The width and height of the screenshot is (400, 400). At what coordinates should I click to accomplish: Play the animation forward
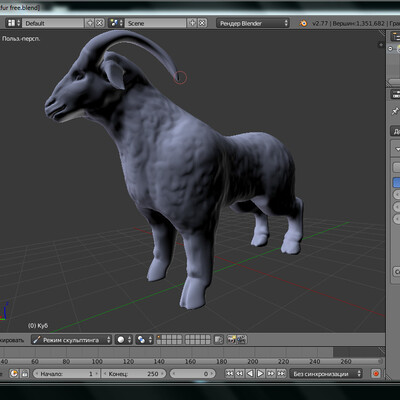(x=260, y=374)
